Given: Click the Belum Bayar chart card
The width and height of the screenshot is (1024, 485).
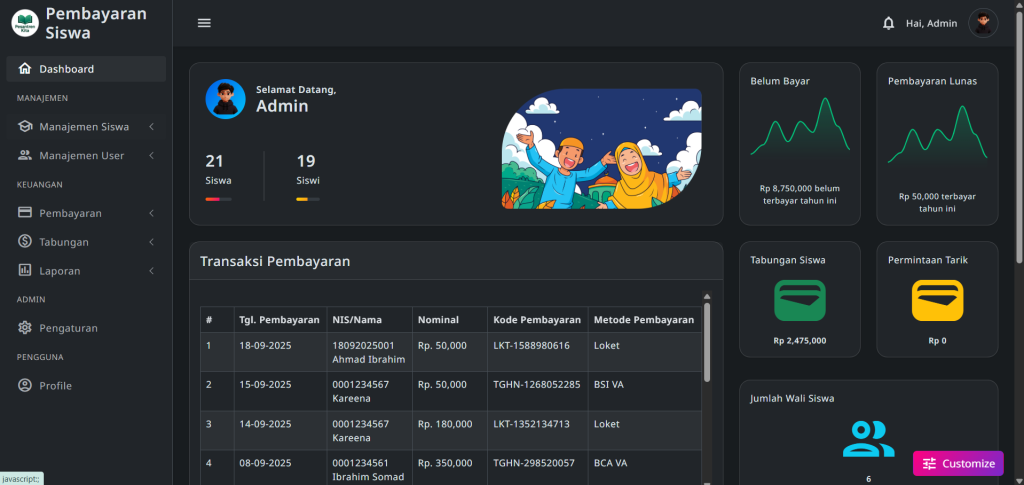Looking at the screenshot, I should 799,143.
